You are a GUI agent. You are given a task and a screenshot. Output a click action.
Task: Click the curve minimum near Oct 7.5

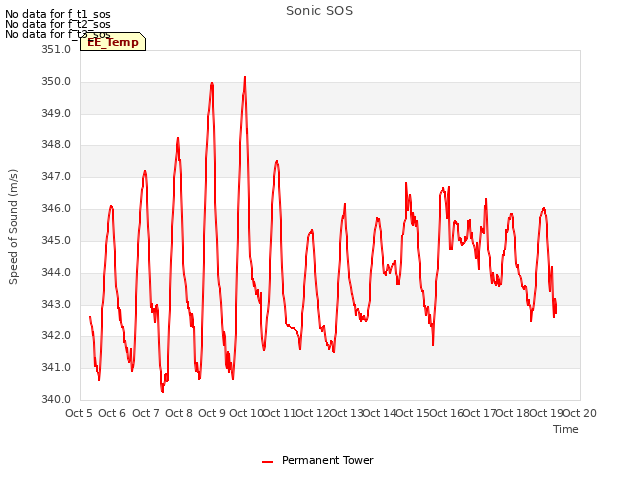(x=162, y=391)
